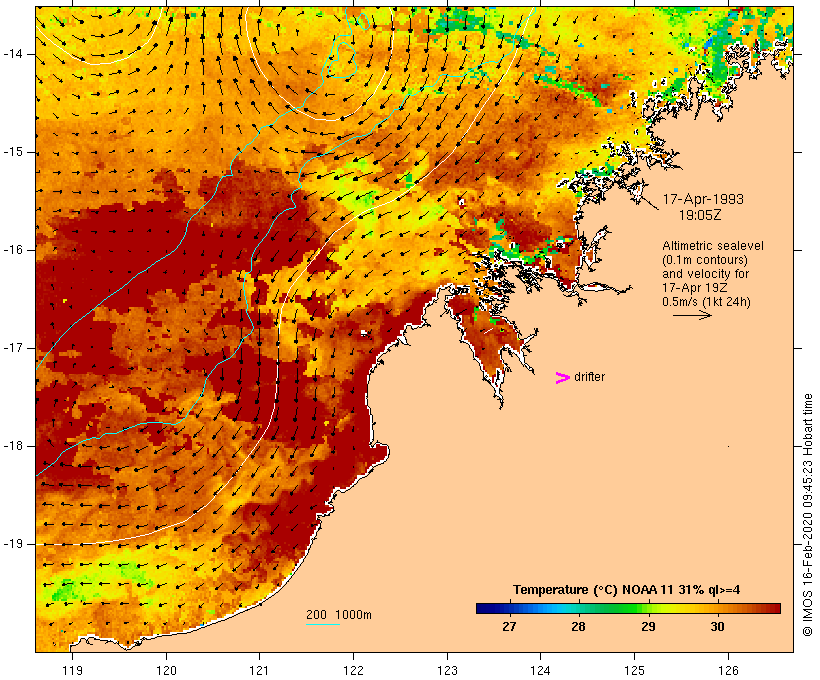Click the longitude label '123'
This screenshot has height=680, width=820.
[447, 670]
